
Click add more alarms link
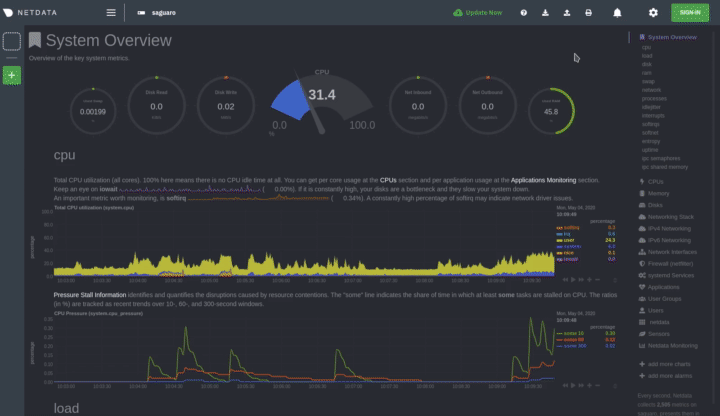tap(669, 376)
